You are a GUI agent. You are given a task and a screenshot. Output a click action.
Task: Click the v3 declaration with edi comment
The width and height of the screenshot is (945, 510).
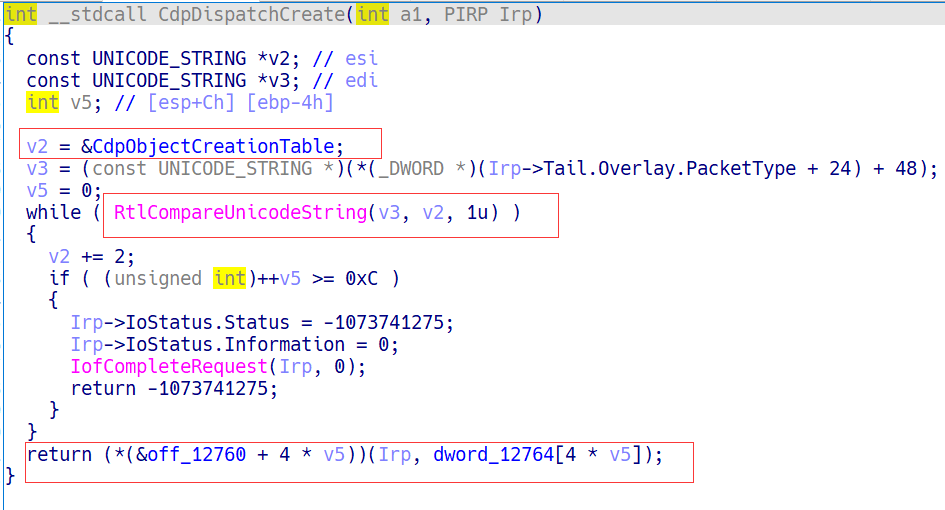pyautogui.click(x=202, y=80)
